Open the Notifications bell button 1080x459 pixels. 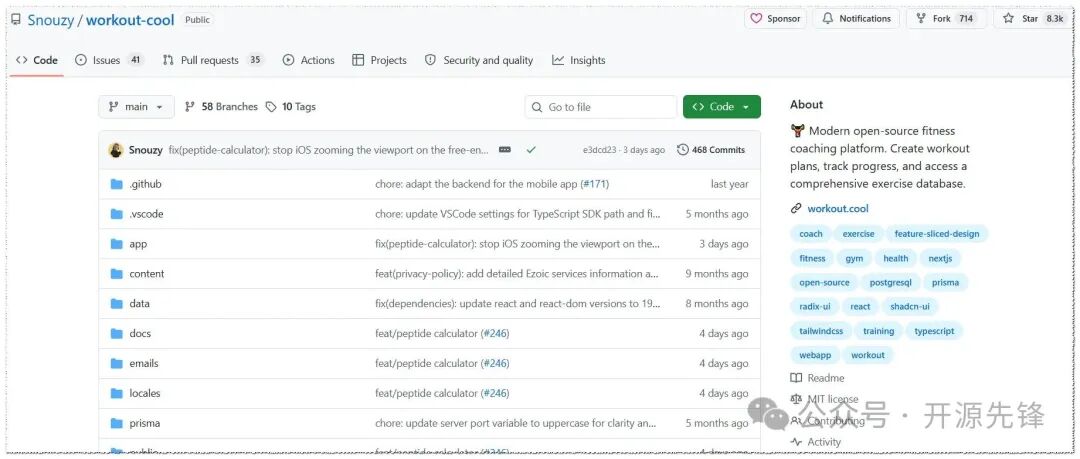pyautogui.click(x=856, y=19)
